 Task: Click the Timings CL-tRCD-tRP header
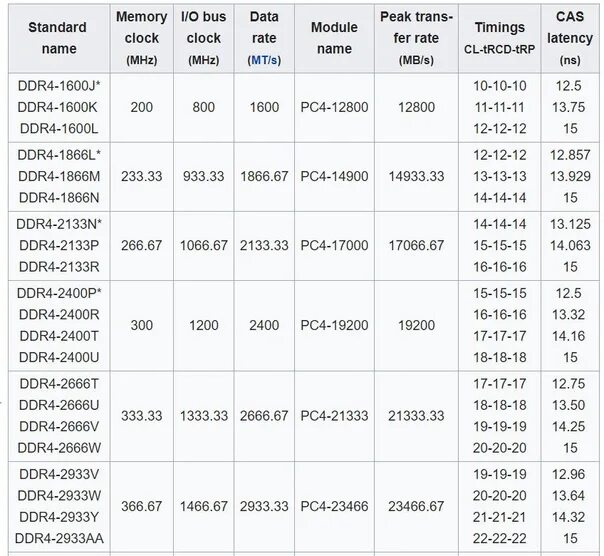tap(500, 38)
